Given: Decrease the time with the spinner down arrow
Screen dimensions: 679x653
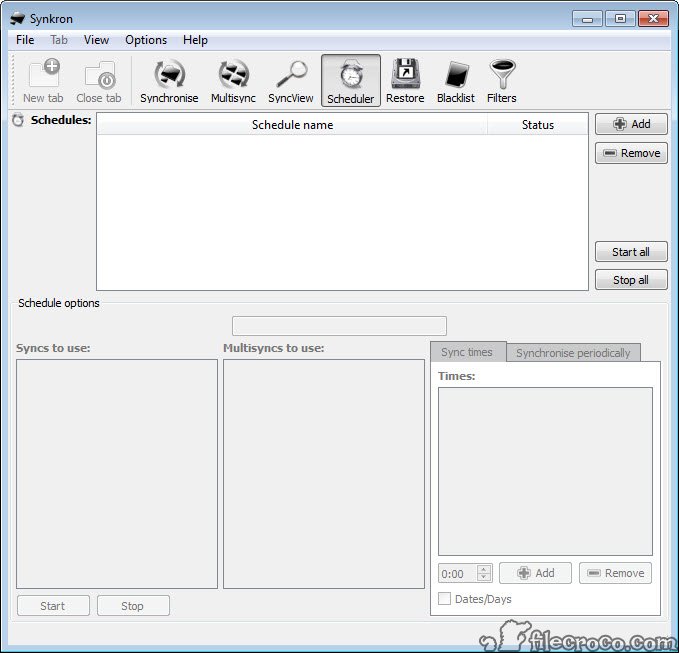Looking at the screenshot, I should tap(484, 577).
